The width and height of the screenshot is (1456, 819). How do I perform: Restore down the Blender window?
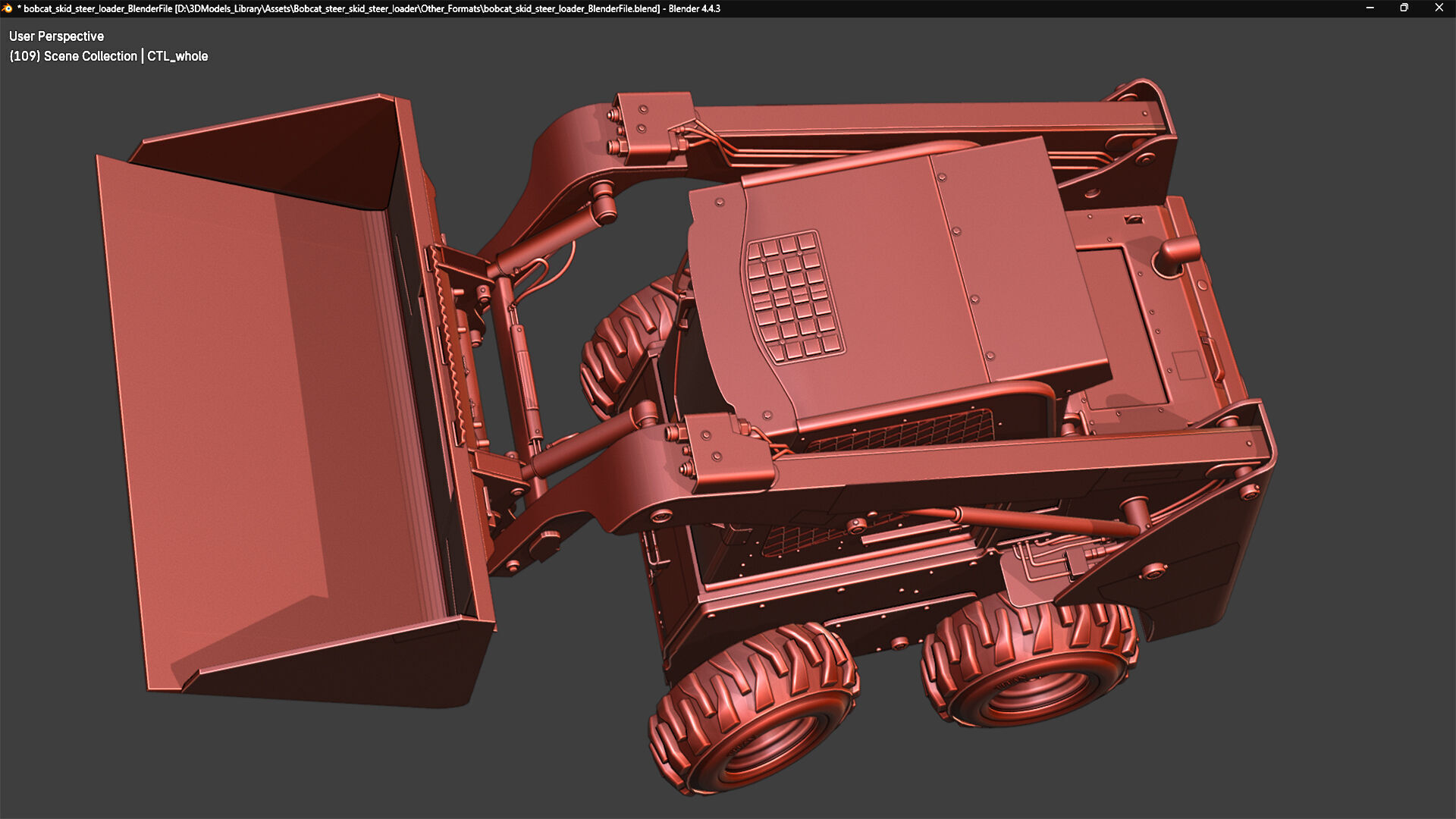(x=1404, y=8)
